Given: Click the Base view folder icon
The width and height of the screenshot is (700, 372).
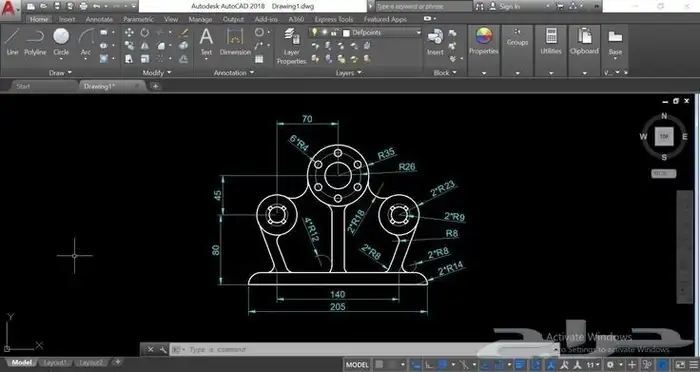Looking at the screenshot, I should coord(615,37).
